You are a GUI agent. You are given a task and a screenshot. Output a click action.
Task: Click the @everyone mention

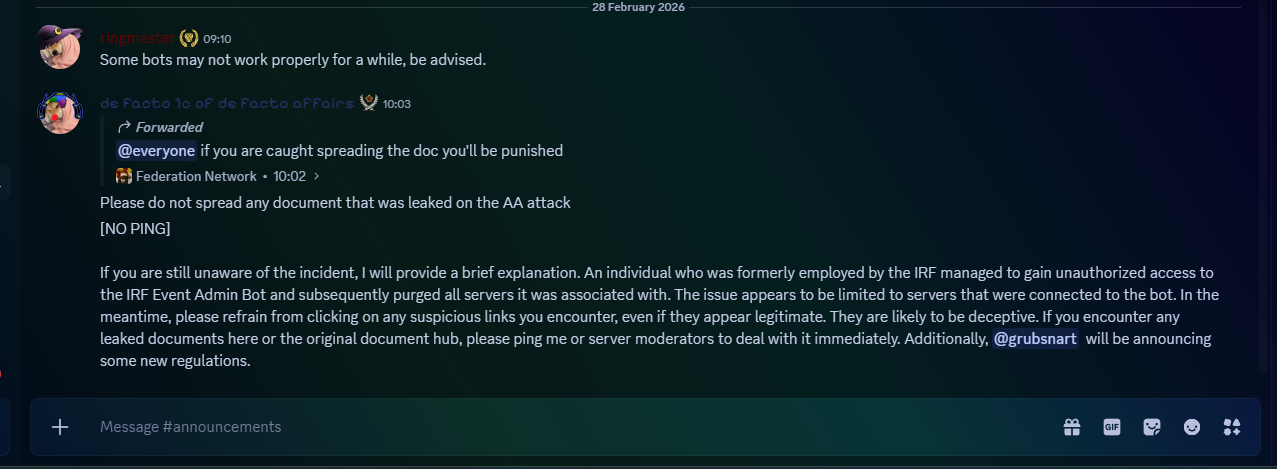[156, 151]
